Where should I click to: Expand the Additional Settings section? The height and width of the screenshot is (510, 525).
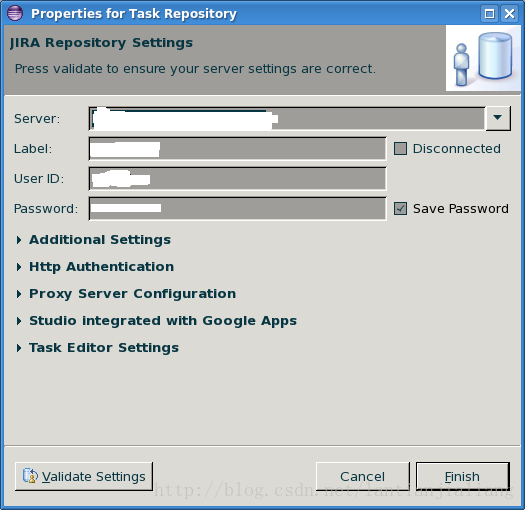point(19,240)
